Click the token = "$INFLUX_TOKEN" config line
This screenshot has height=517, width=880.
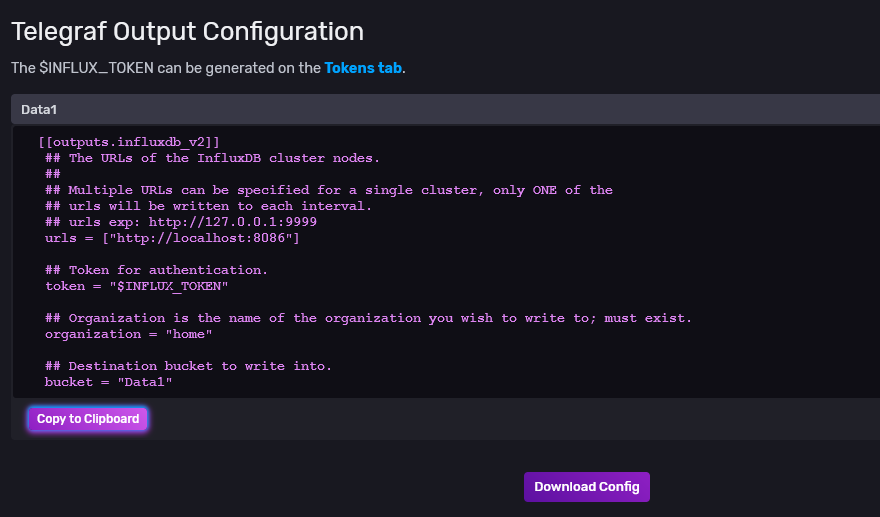pyautogui.click(x=137, y=286)
